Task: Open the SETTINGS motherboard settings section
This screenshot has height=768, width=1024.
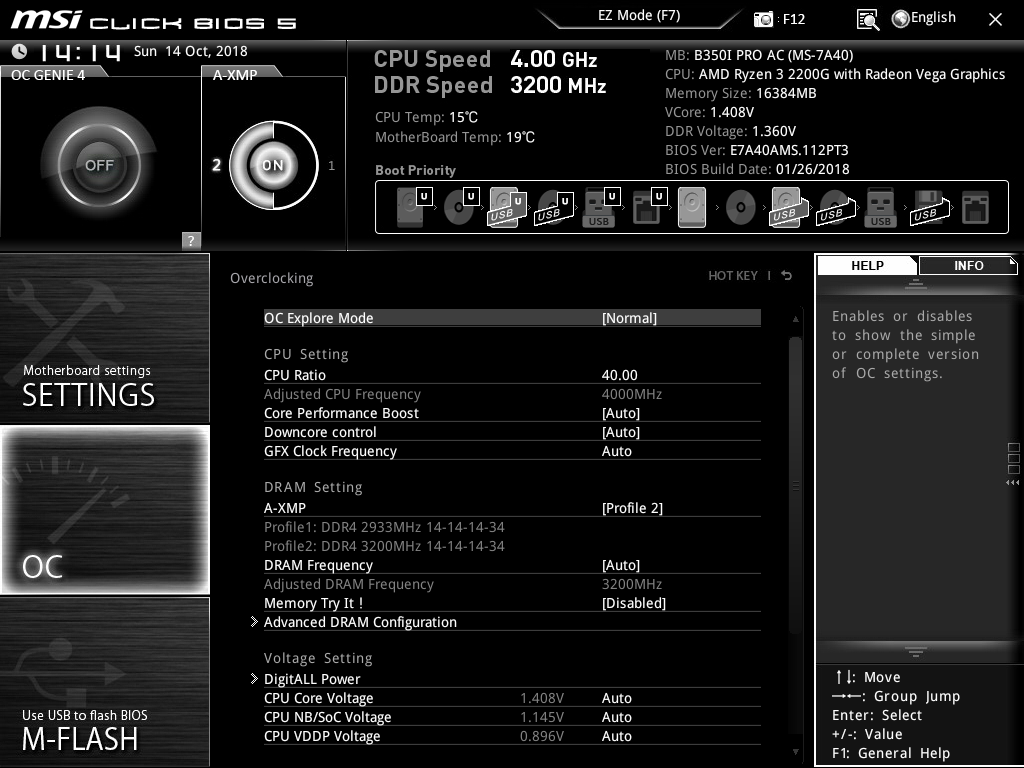Action: pyautogui.click(x=104, y=338)
